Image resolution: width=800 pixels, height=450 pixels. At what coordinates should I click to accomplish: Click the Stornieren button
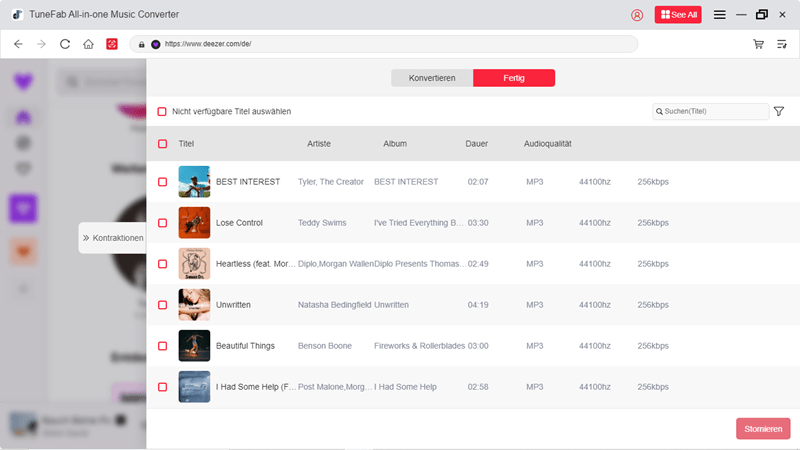pyautogui.click(x=763, y=429)
